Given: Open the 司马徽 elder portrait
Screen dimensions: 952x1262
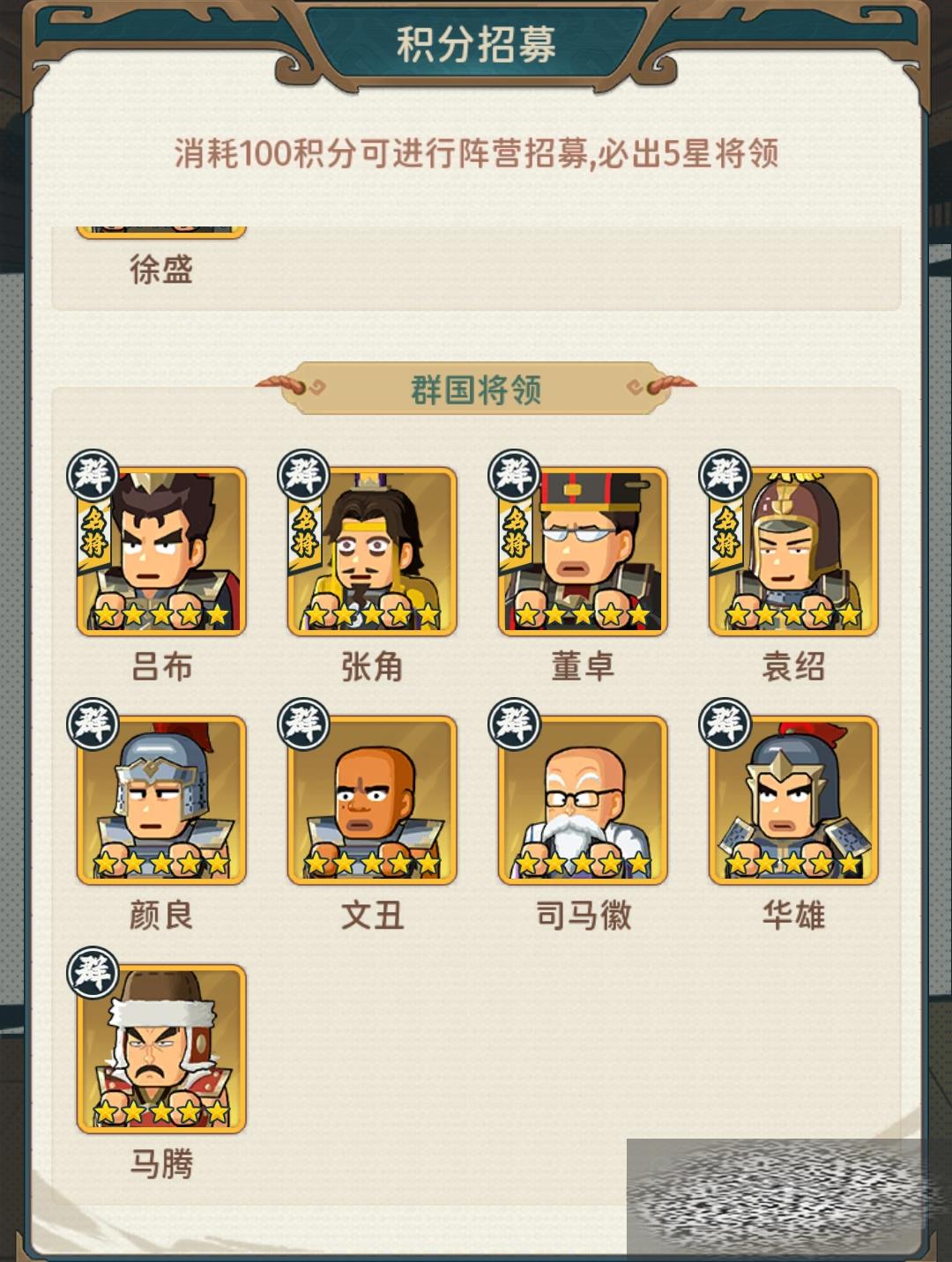Looking at the screenshot, I should click(583, 800).
